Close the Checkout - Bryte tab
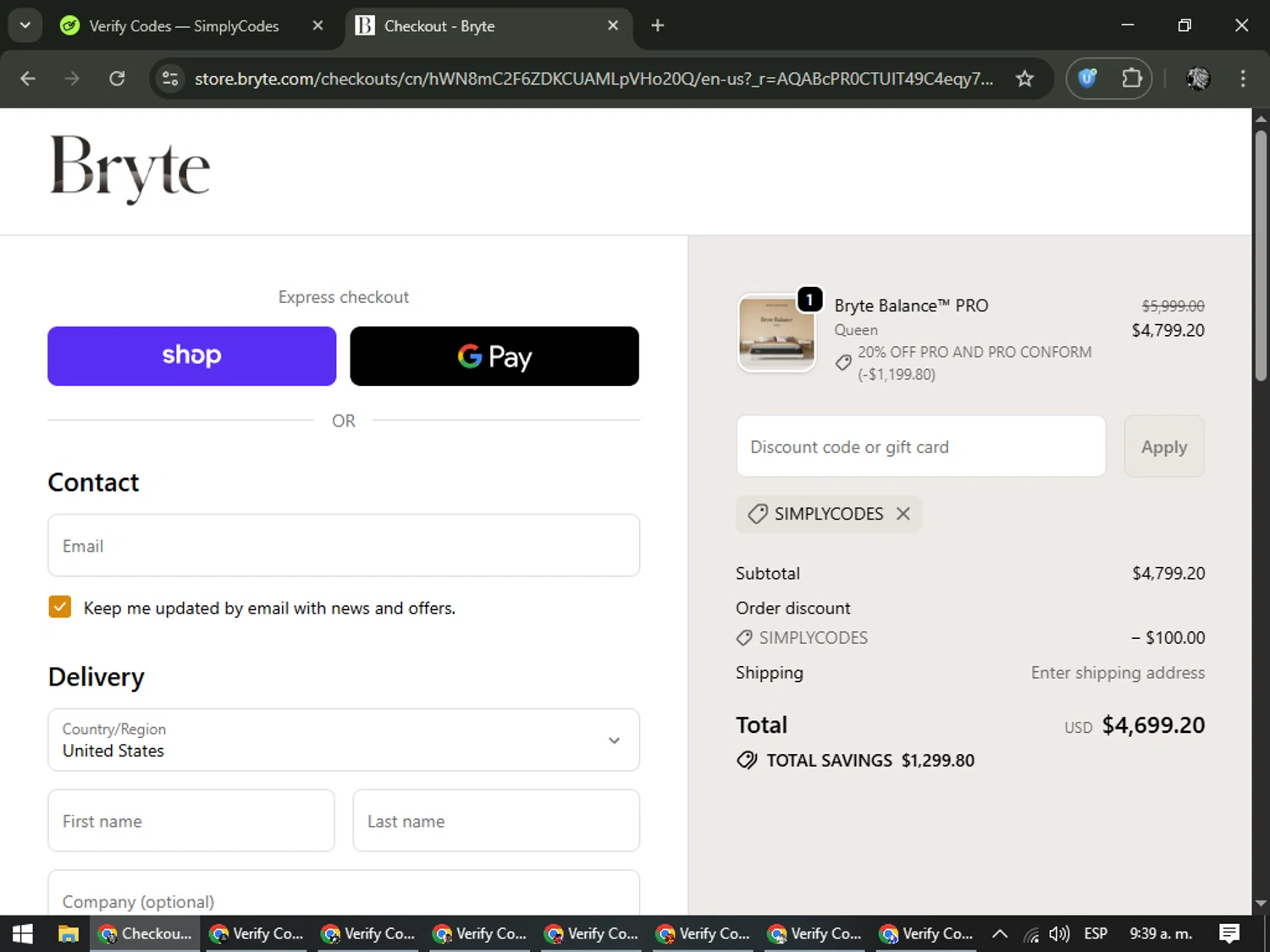The image size is (1270, 952). click(x=613, y=25)
